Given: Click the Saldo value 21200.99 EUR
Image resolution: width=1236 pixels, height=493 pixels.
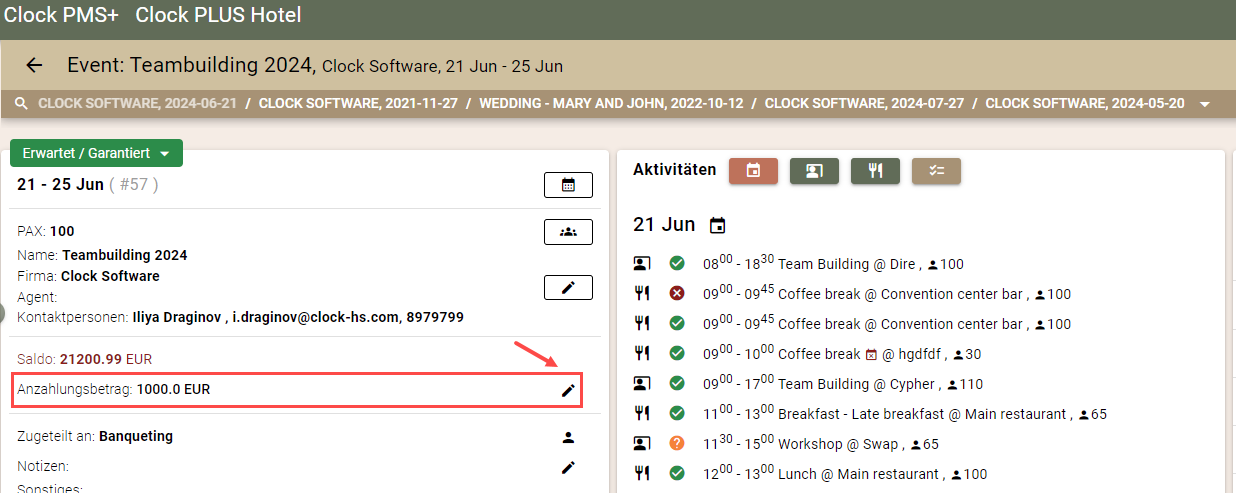Looking at the screenshot, I should point(105,359).
